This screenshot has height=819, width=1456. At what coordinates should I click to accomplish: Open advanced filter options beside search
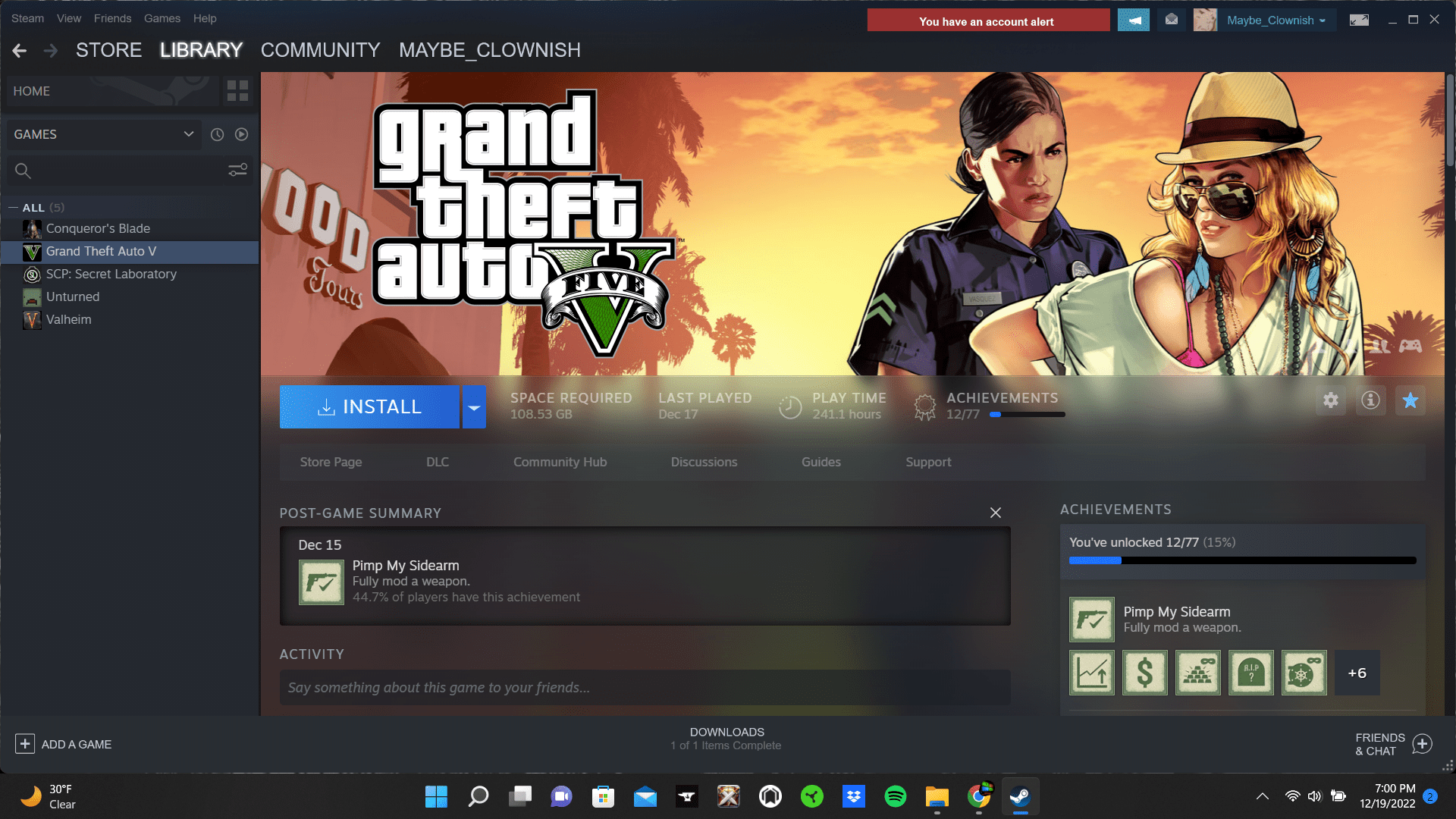coord(237,171)
